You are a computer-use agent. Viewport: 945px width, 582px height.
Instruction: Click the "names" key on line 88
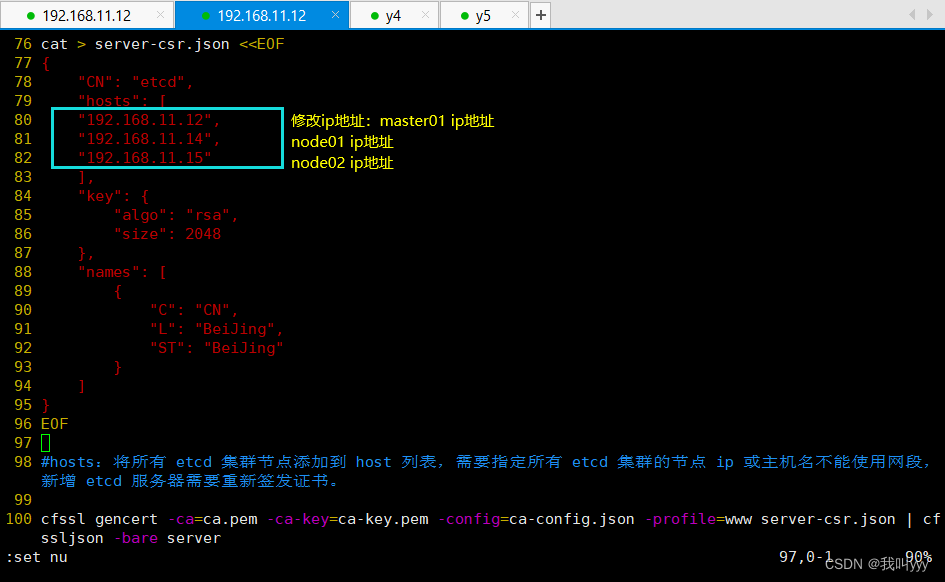click(108, 272)
